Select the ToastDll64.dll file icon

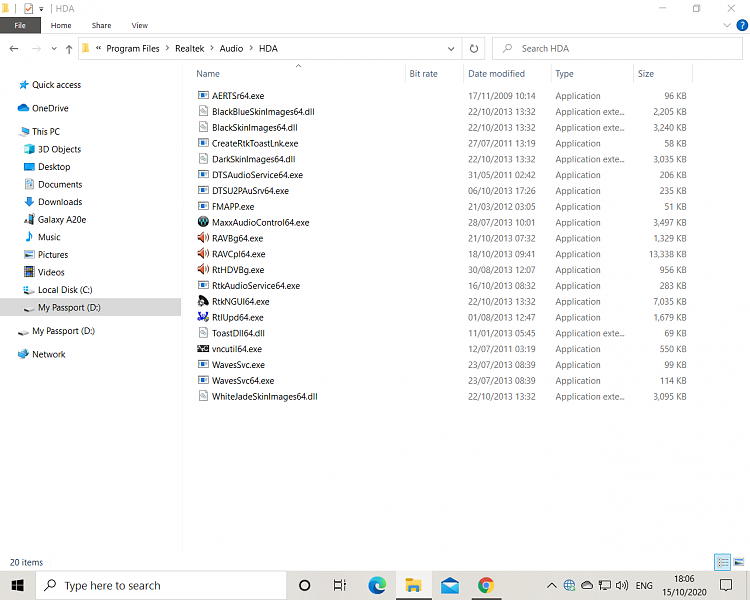point(203,333)
